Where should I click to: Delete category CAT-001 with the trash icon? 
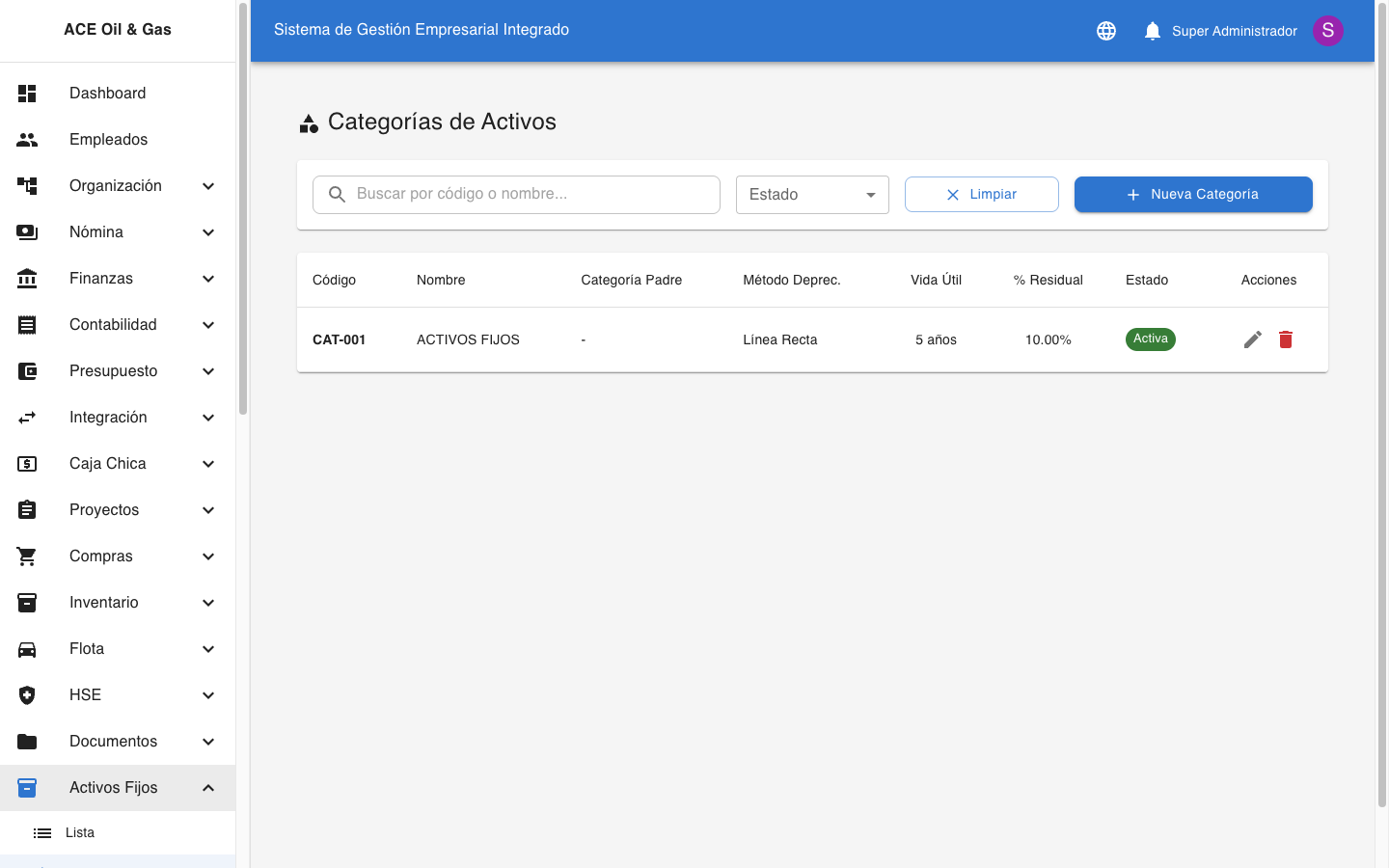1286,339
